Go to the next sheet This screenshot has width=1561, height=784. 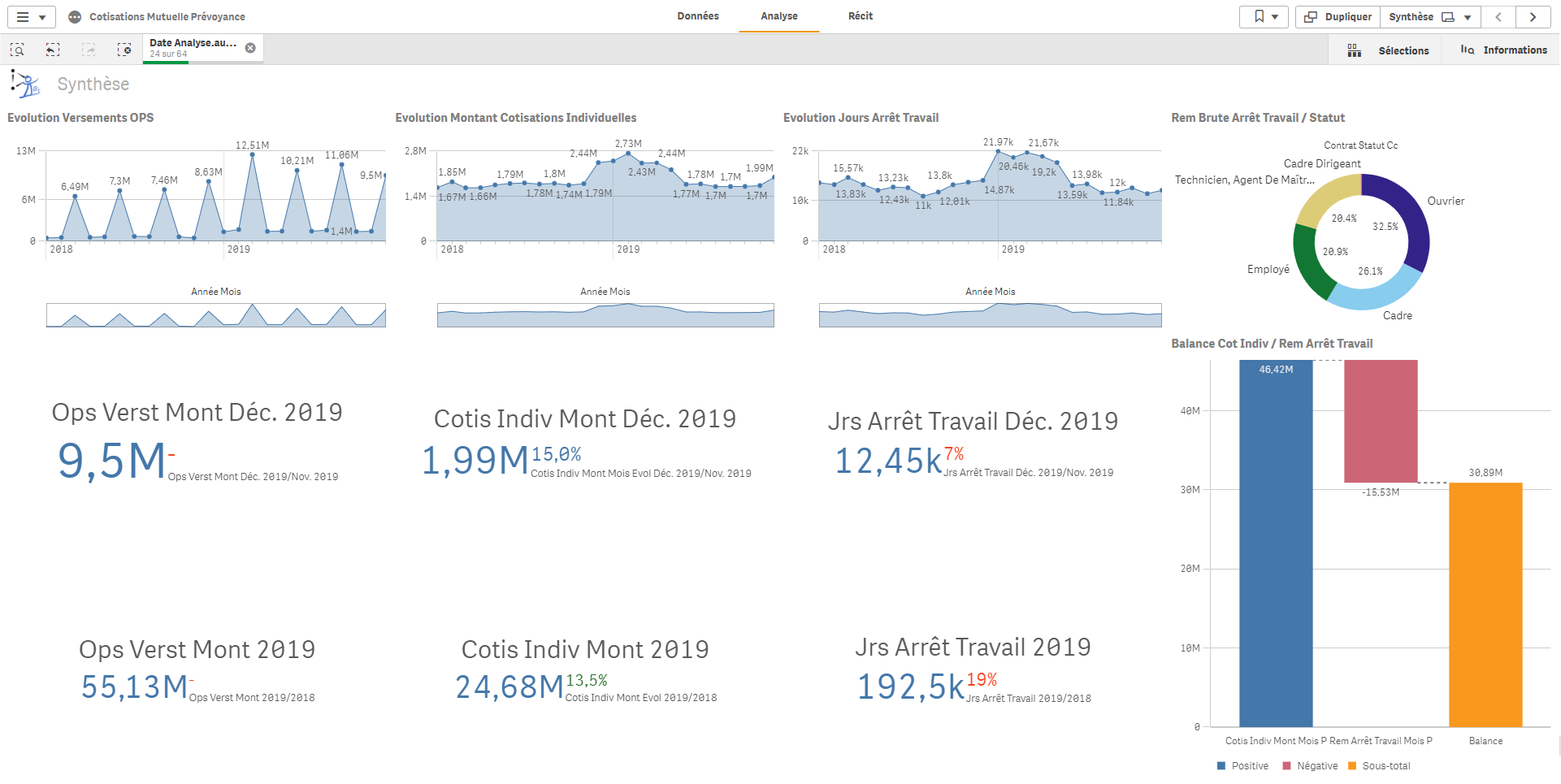pos(1533,16)
